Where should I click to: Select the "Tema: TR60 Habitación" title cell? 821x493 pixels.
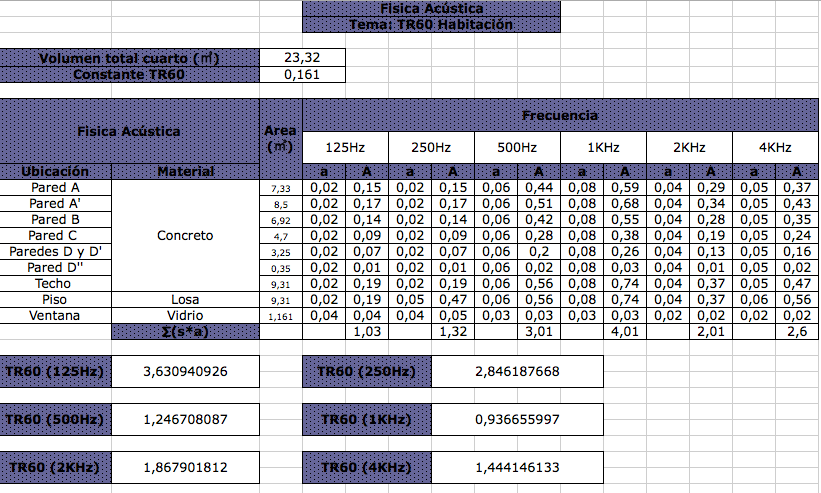[432, 24]
